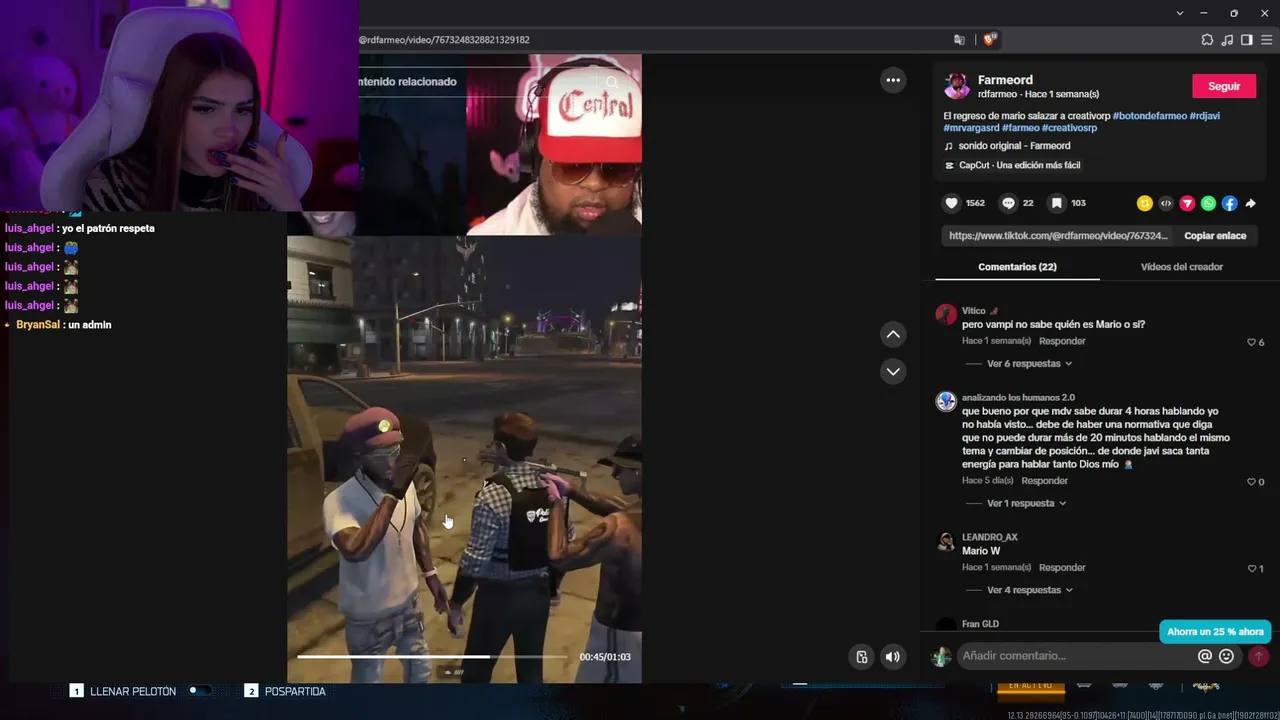
Task: Expand the 1 reply under analizando los humanos
Action: click(1028, 504)
